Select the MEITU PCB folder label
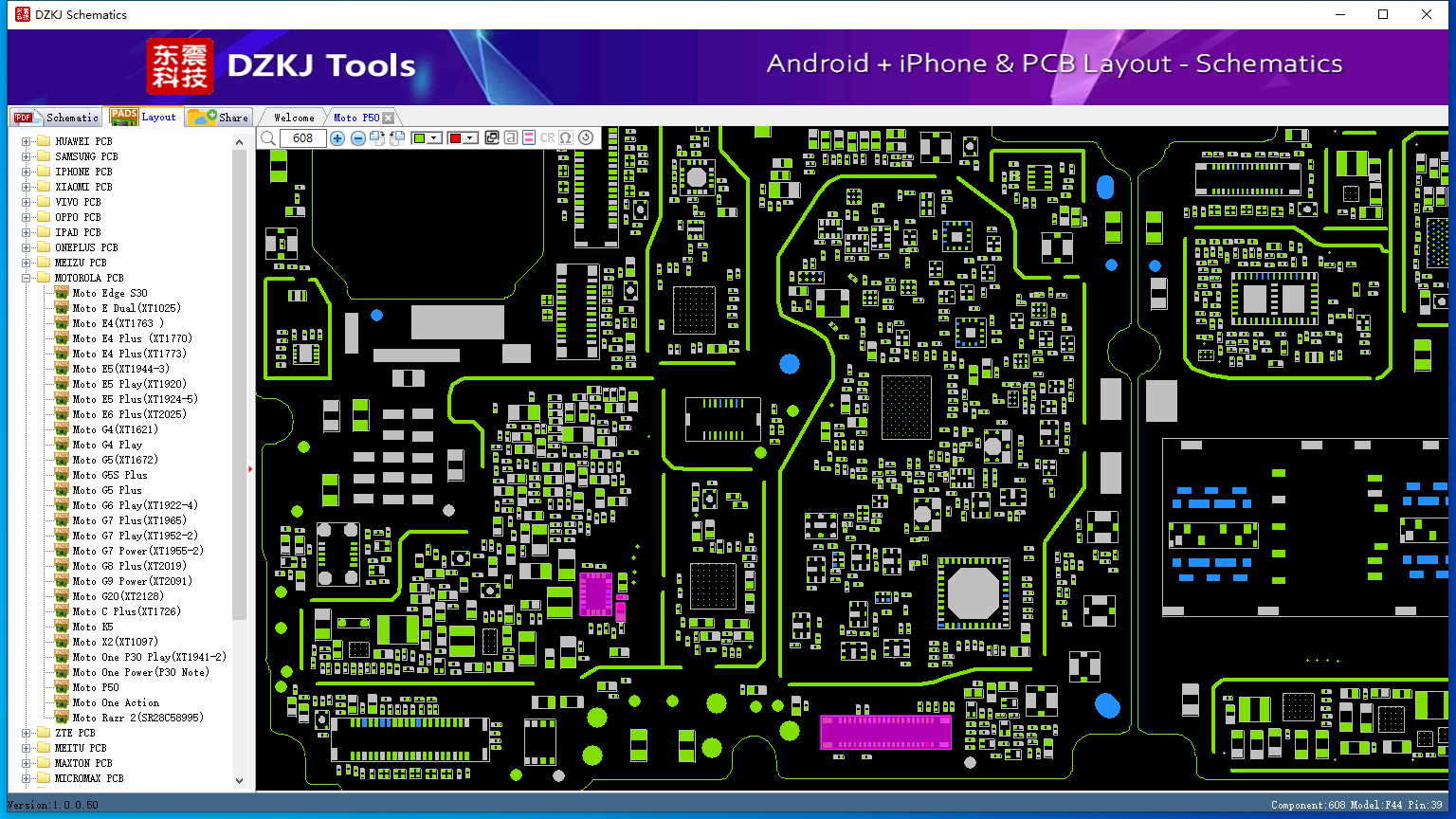1456x819 pixels. pyautogui.click(x=81, y=748)
